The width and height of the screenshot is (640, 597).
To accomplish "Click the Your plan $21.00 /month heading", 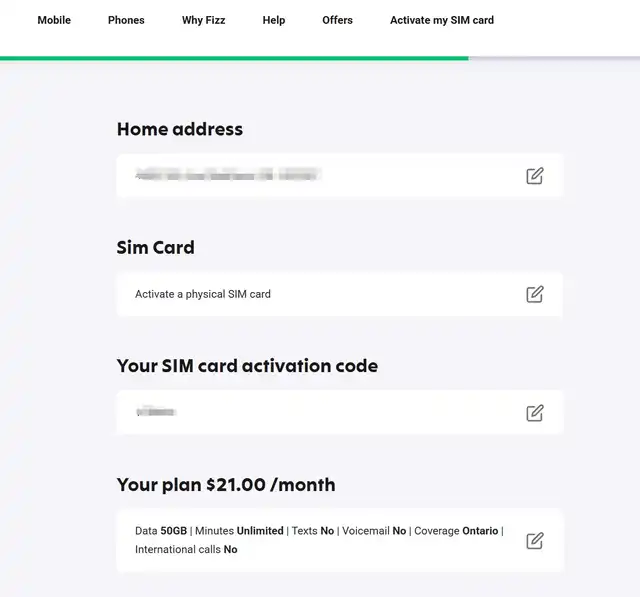I will [226, 485].
